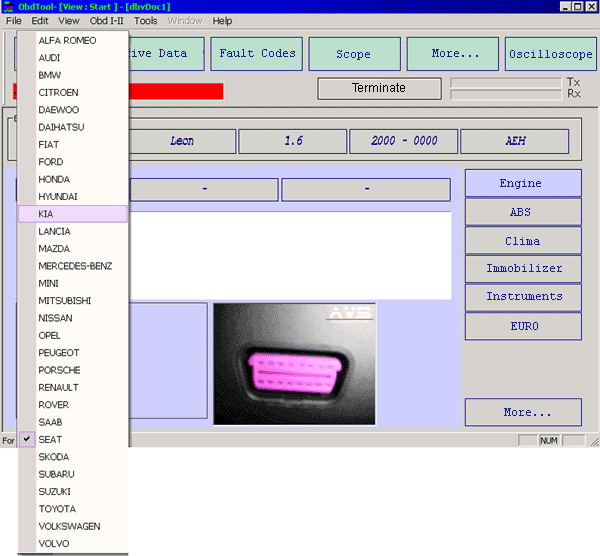Select MINI in the brand list
Screen dimensions: 600x556
(x=73, y=283)
